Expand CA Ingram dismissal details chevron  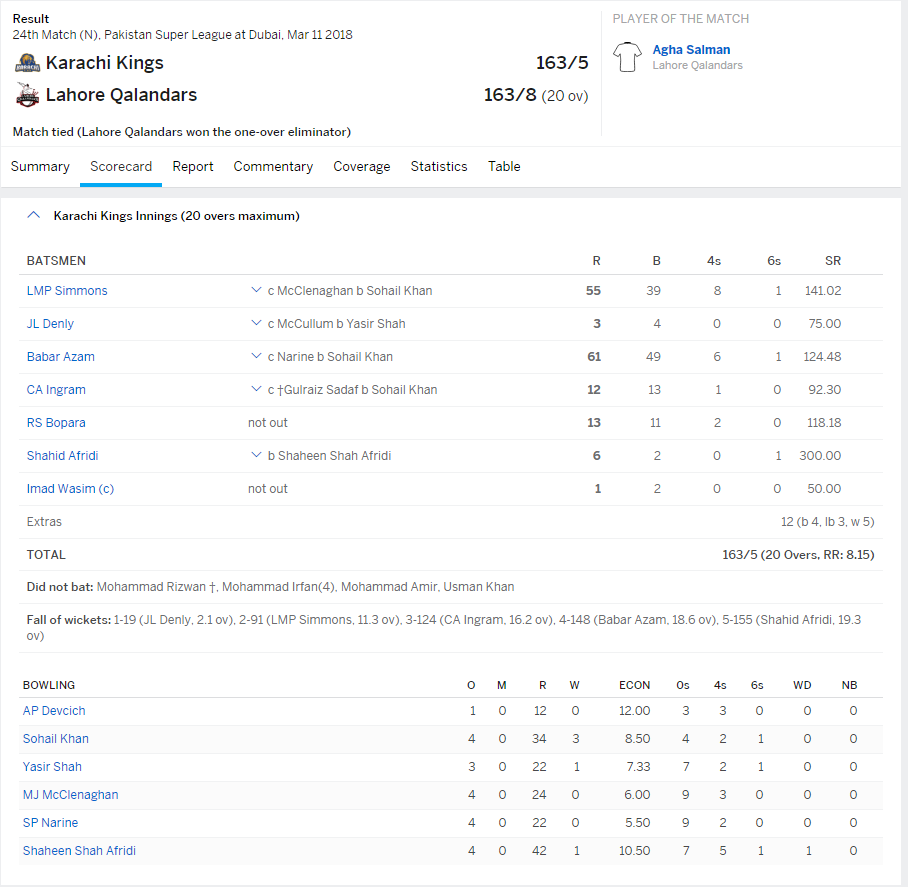(256, 390)
